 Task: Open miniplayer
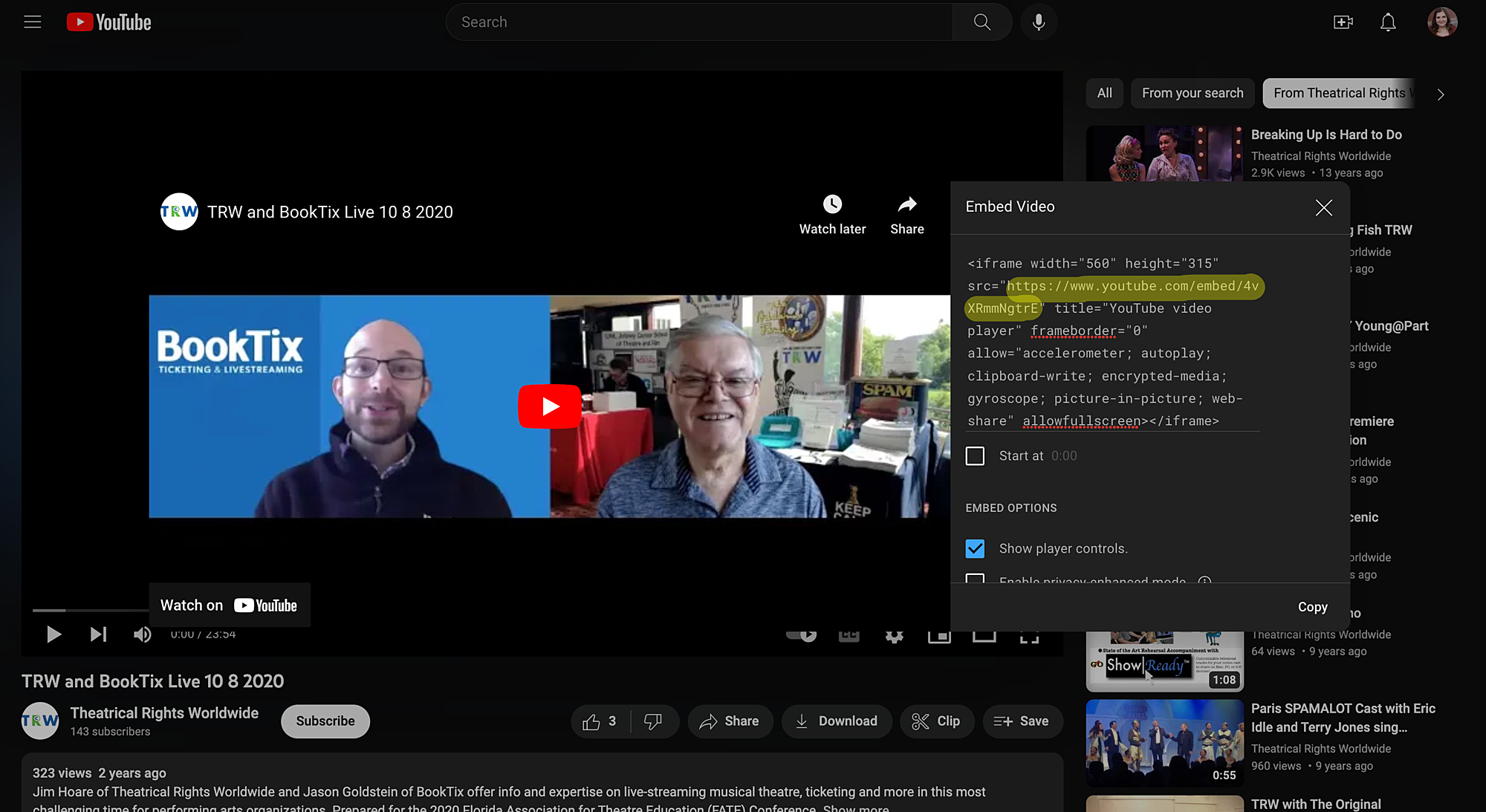[939, 636]
